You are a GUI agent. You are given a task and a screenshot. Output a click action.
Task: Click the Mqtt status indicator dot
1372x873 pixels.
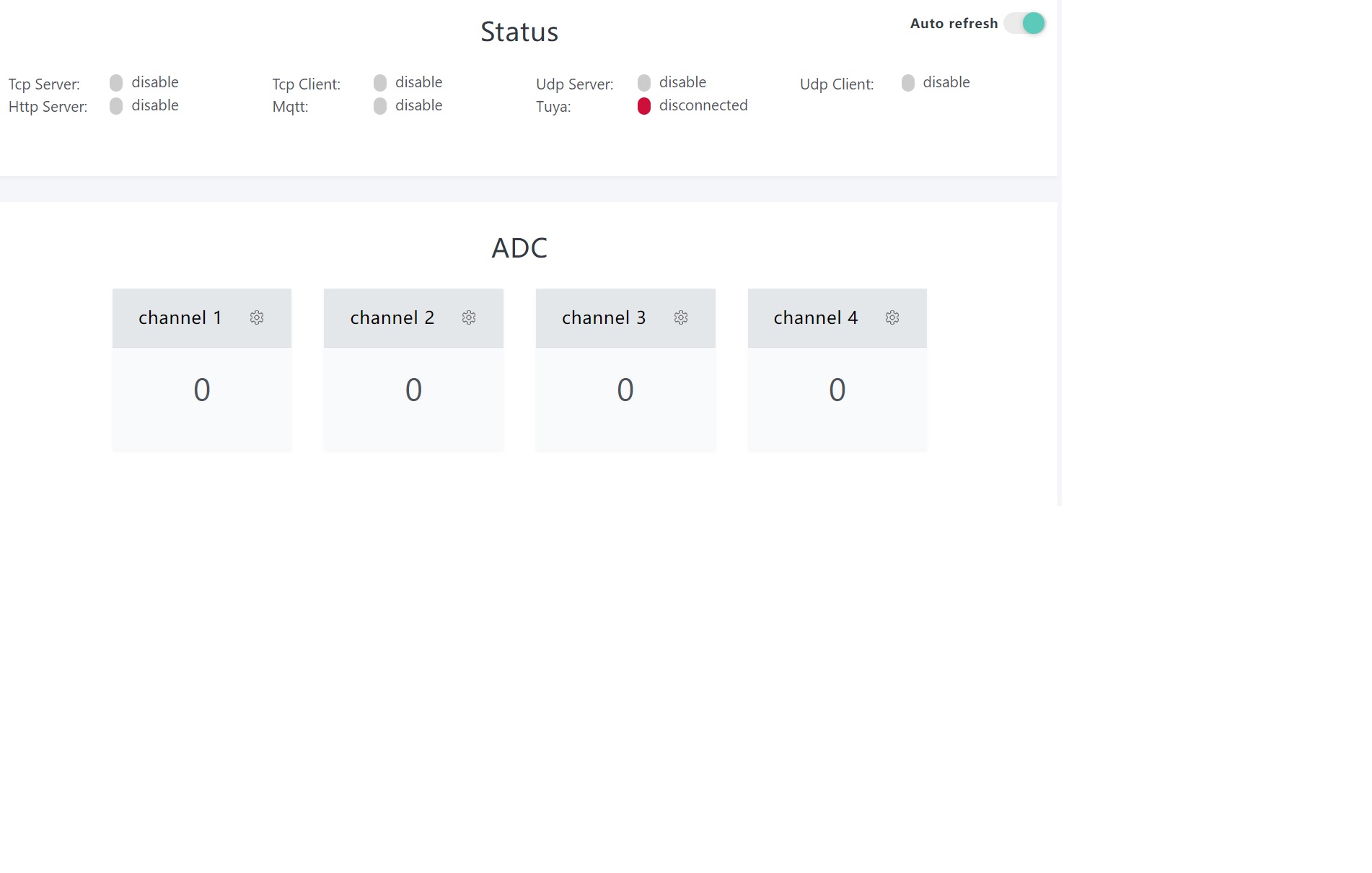click(x=380, y=106)
